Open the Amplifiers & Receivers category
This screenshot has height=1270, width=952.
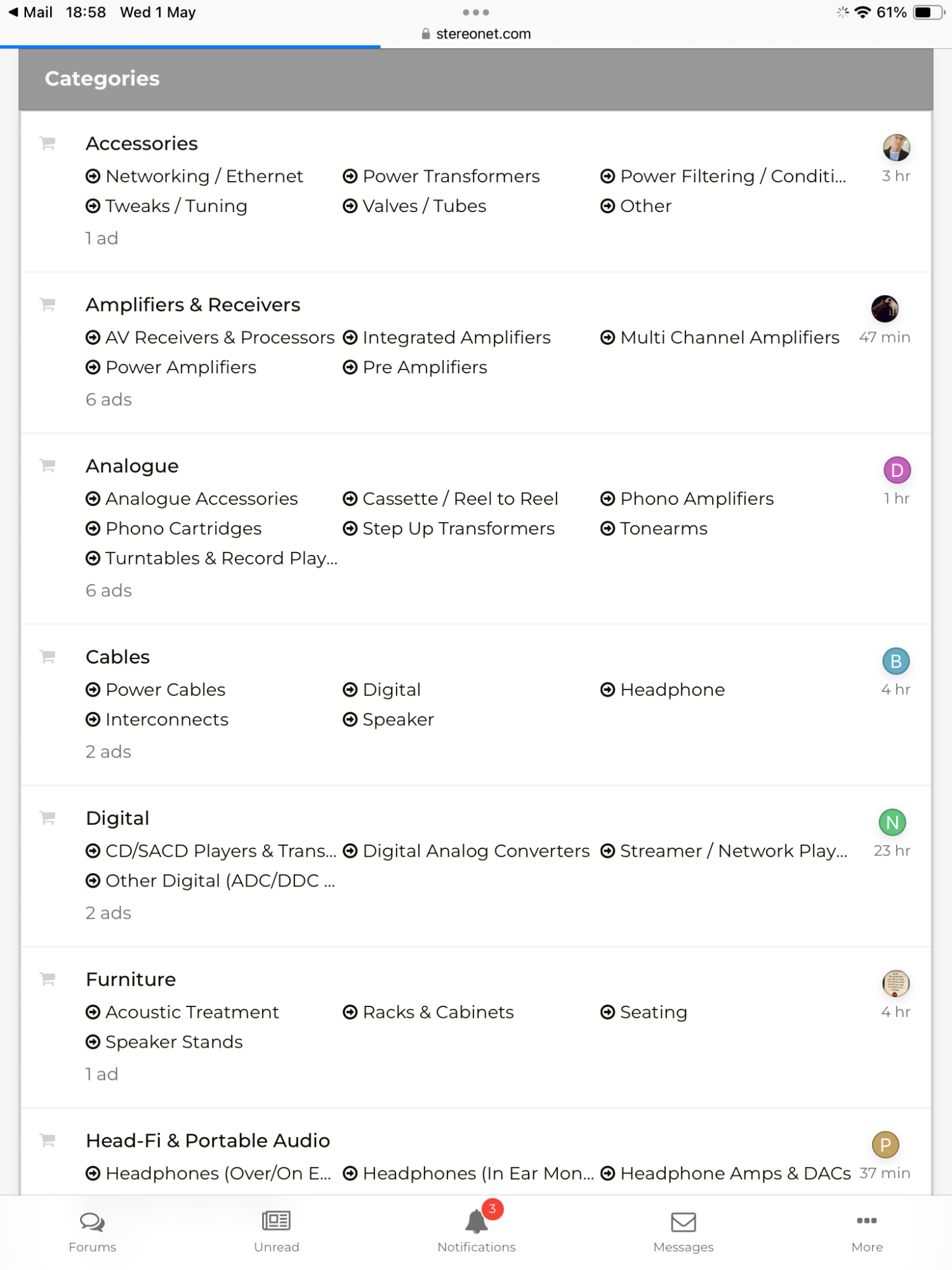point(193,305)
